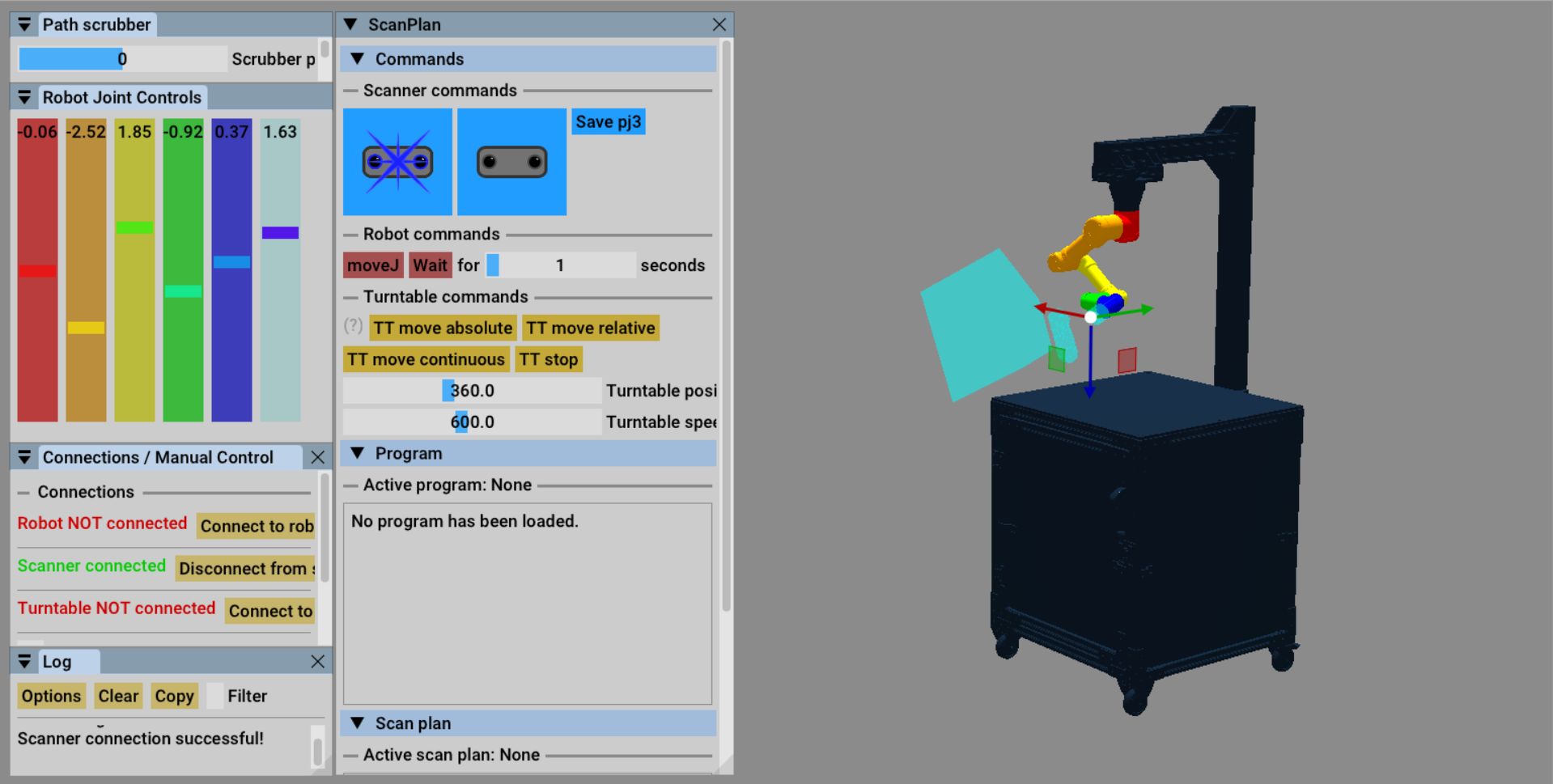Viewport: 1553px width, 784px height.
Task: Click the turntable help (?) marker
Action: pos(353,326)
